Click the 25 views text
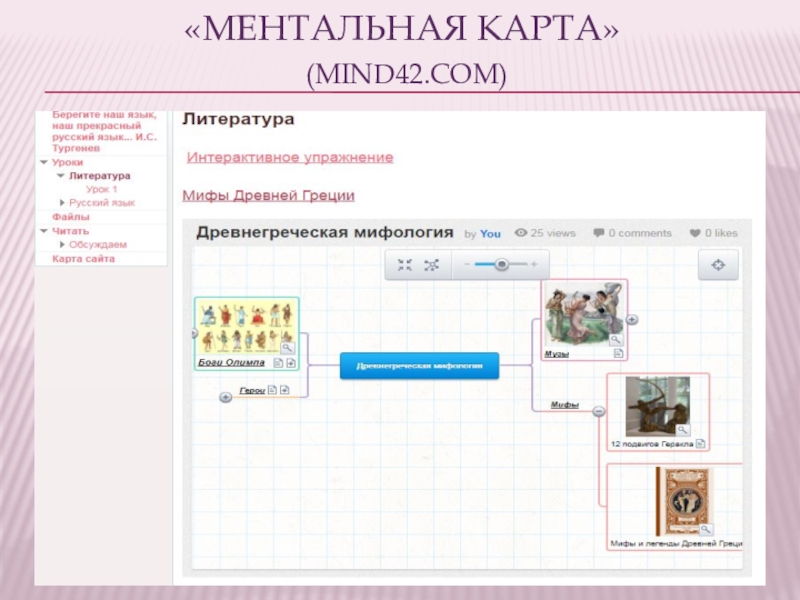800x600 pixels. coord(553,233)
